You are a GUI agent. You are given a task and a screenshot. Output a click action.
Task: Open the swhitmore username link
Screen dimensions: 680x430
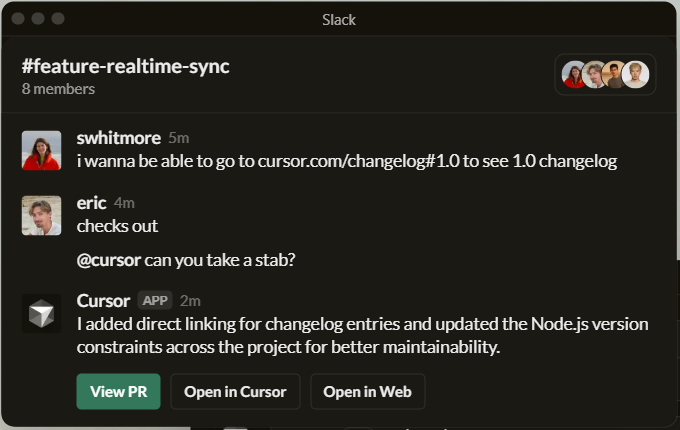click(118, 138)
